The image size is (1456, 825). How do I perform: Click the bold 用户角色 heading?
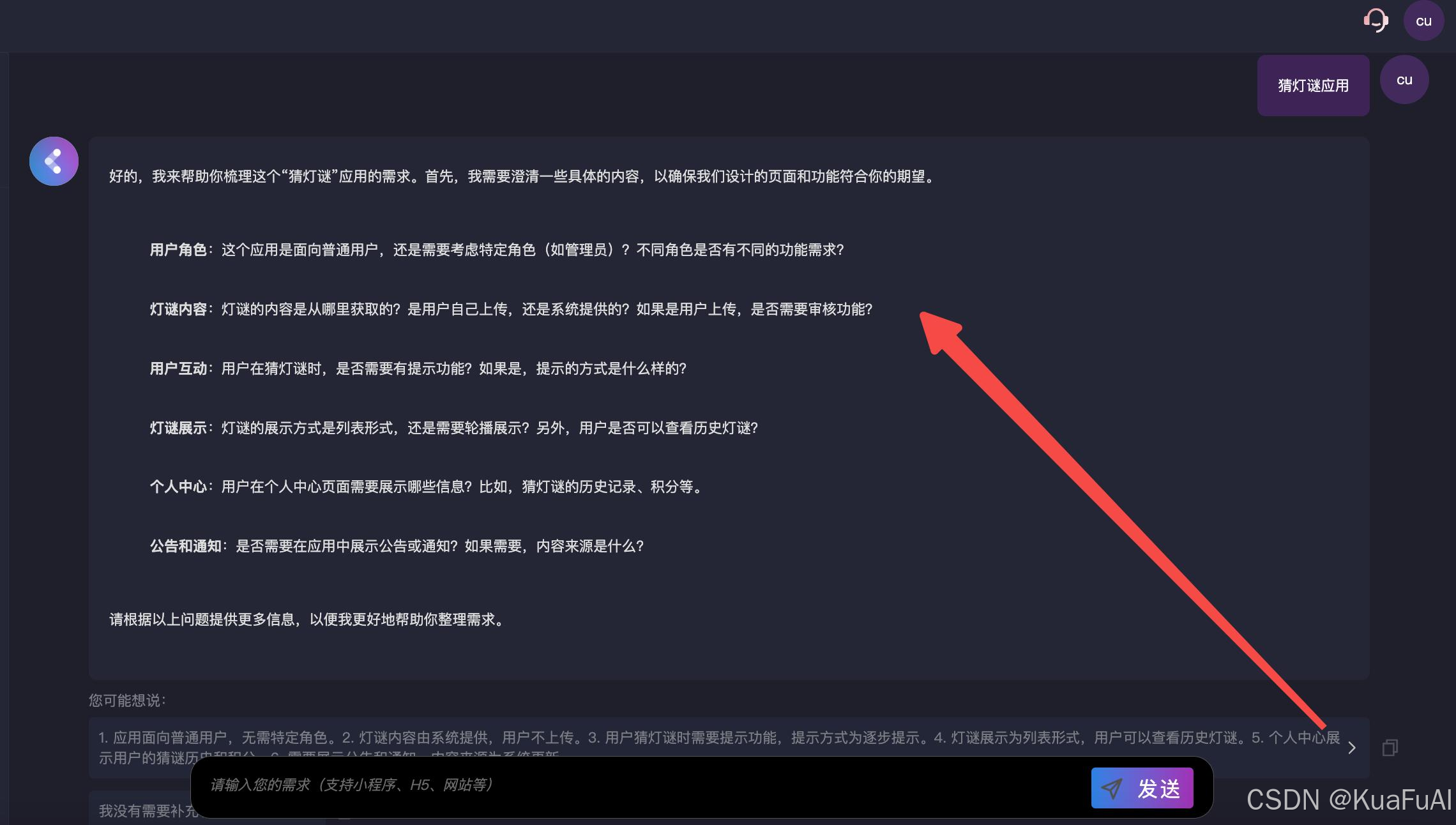click(x=178, y=250)
